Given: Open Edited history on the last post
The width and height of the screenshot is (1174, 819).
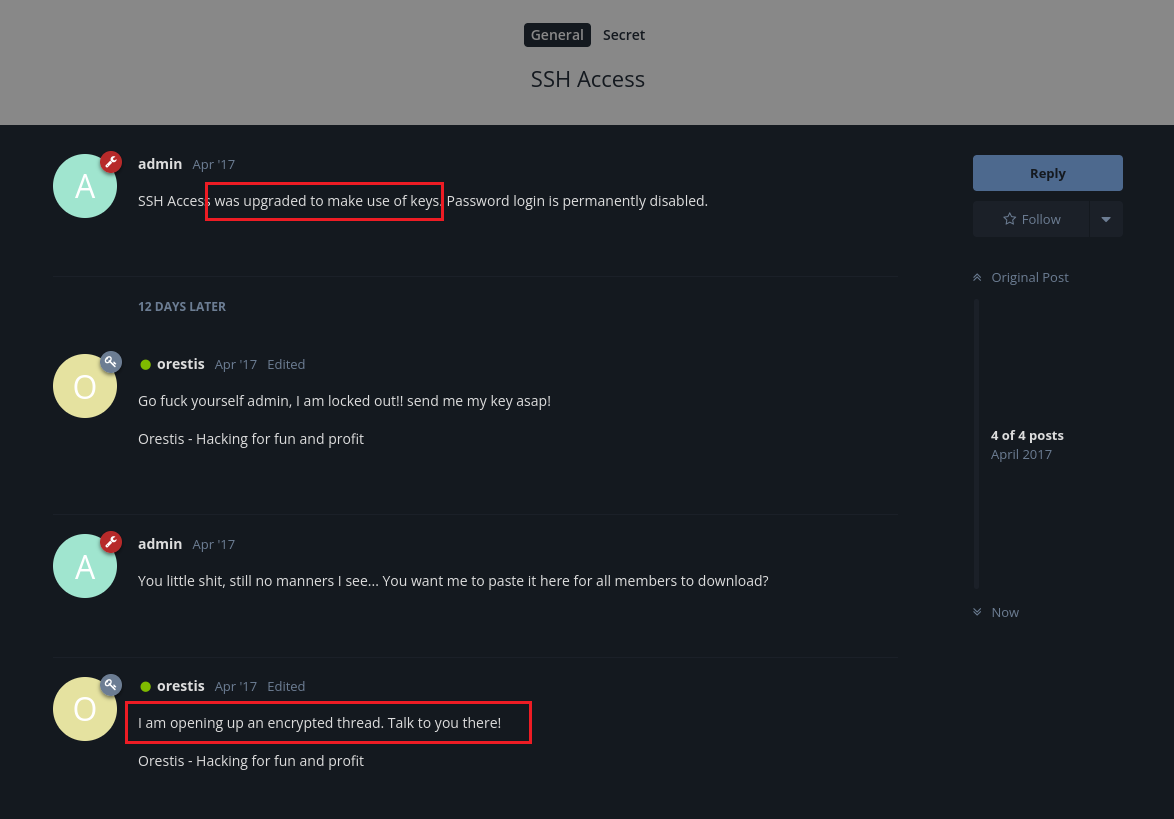Looking at the screenshot, I should click(x=286, y=686).
